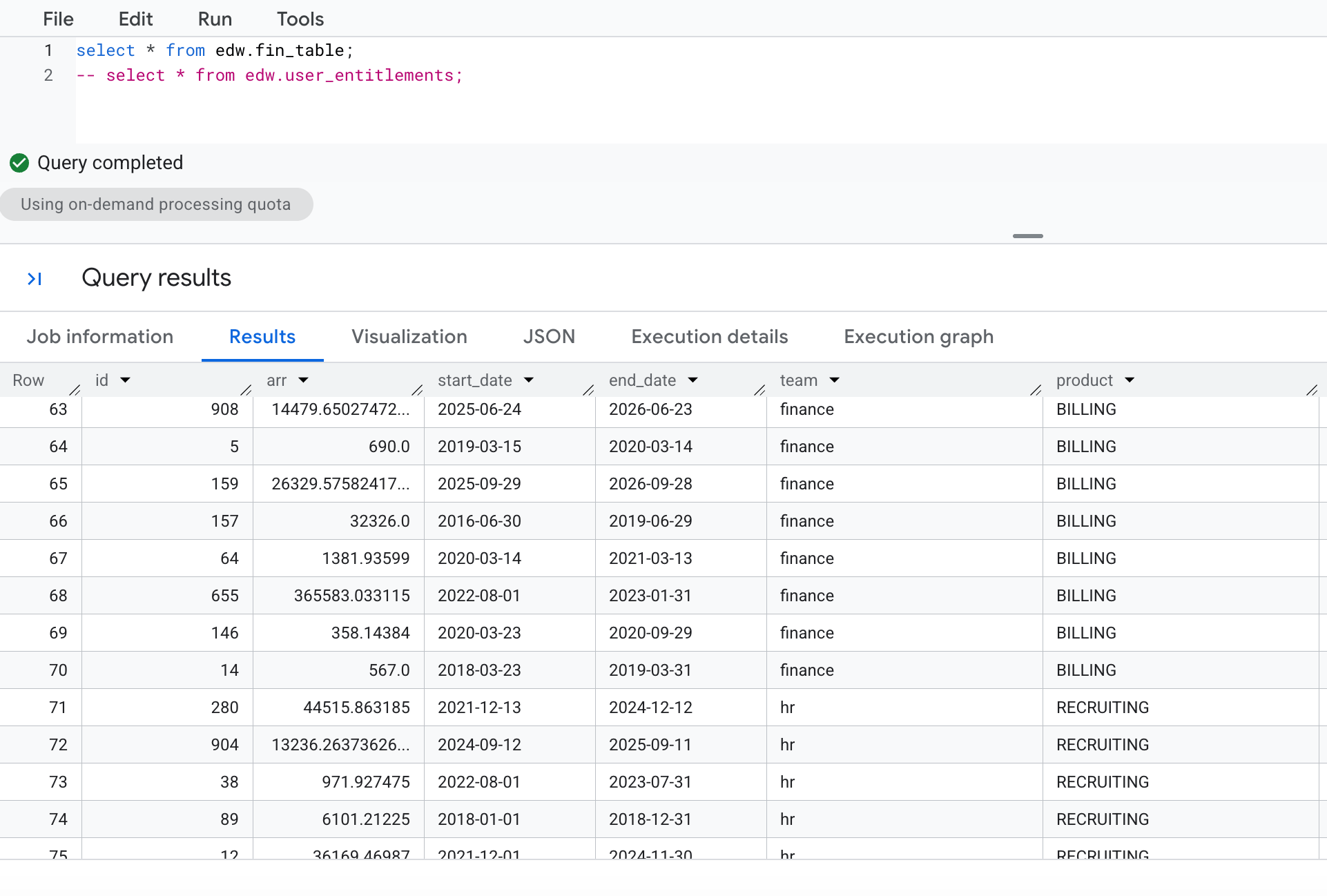Screen dimensions: 1327x896
Task: Click row number 65
Action: point(59,484)
